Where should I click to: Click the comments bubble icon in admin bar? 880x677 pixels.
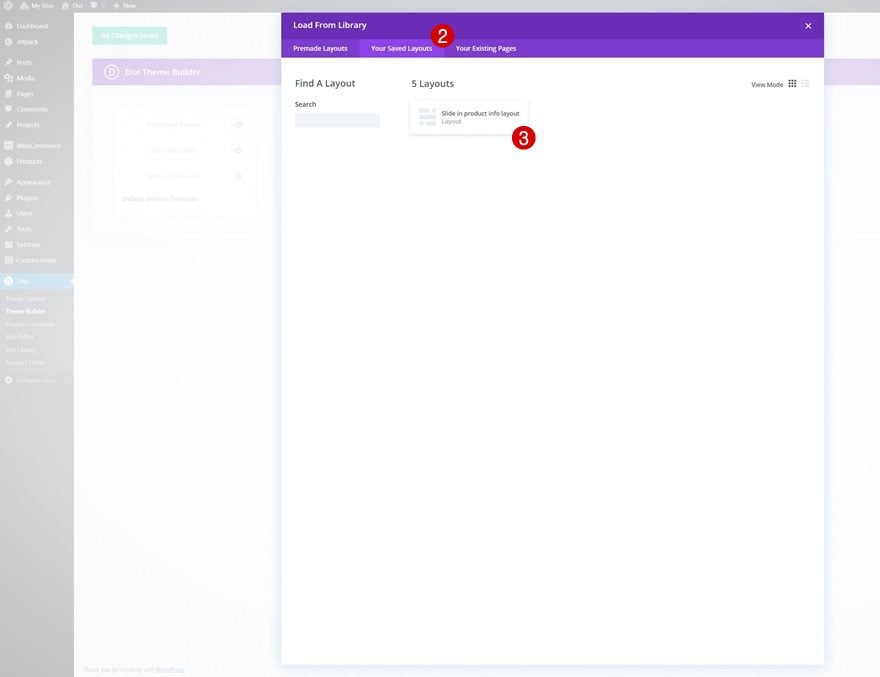click(x=94, y=6)
